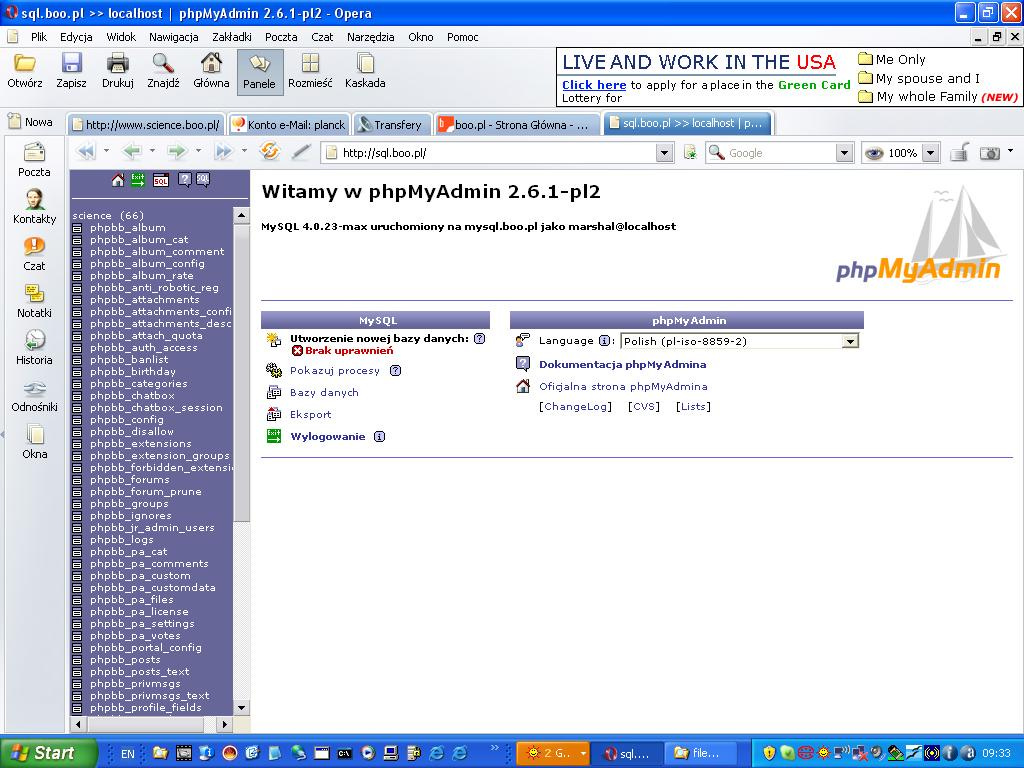This screenshot has width=1024, height=768.
Task: Click the Pokazuj procesy link
Action: pyautogui.click(x=334, y=371)
